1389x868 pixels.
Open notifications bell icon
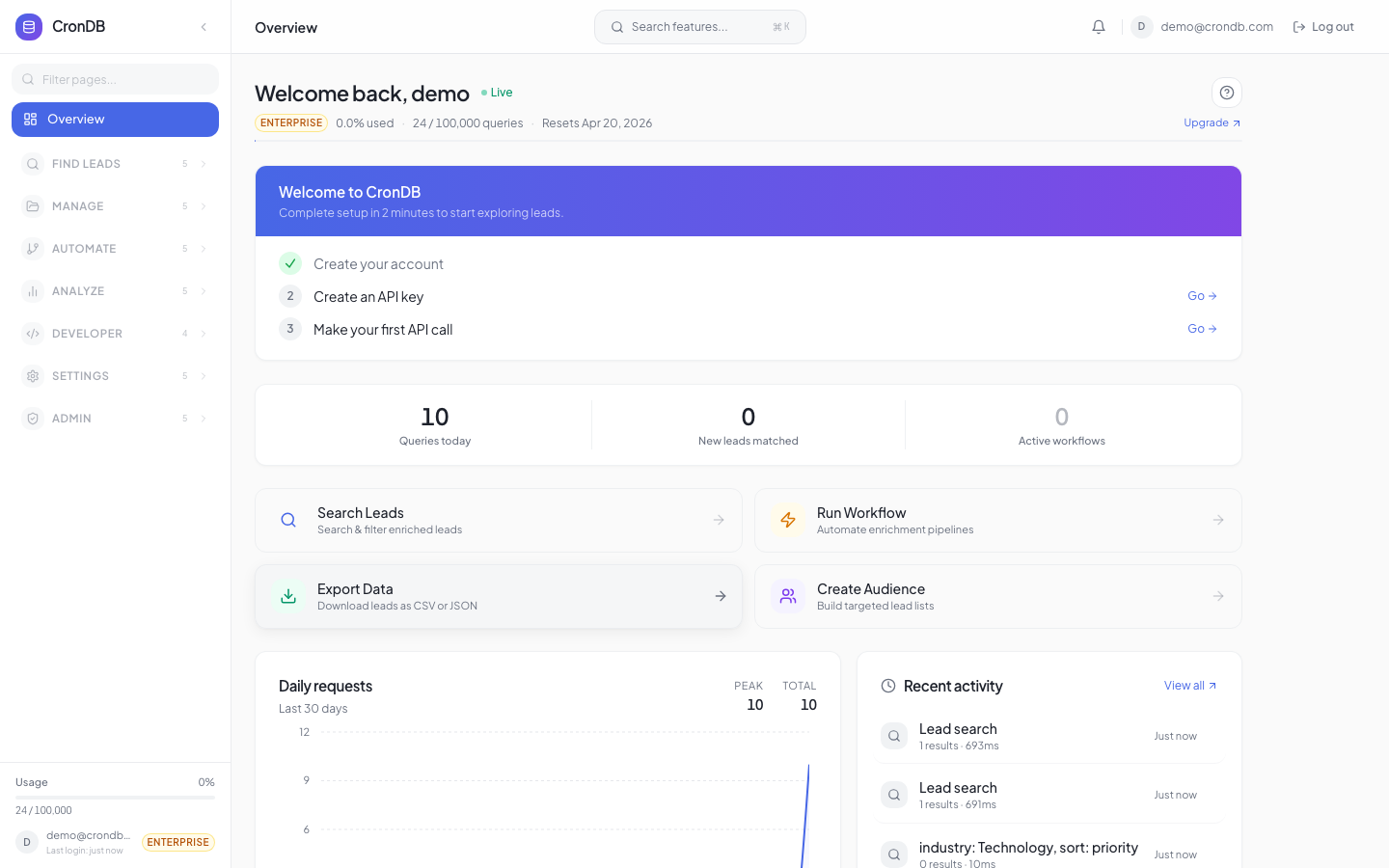pos(1099,27)
